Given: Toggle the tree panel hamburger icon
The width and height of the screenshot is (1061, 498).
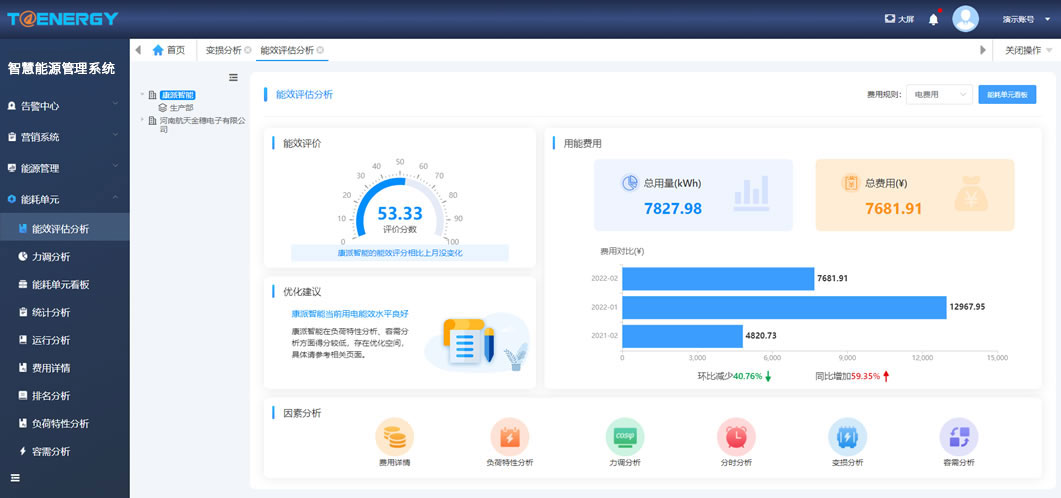Looking at the screenshot, I should 233,78.
